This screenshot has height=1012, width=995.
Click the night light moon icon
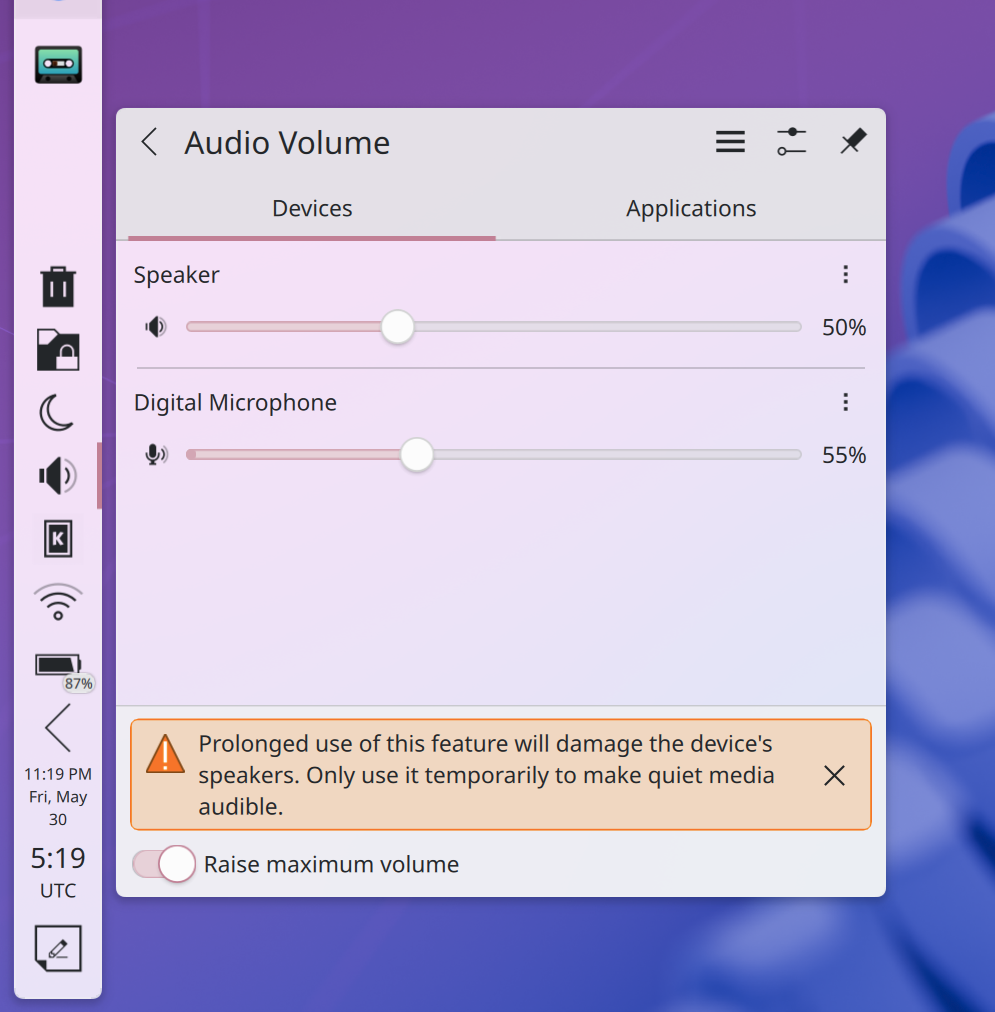58,412
